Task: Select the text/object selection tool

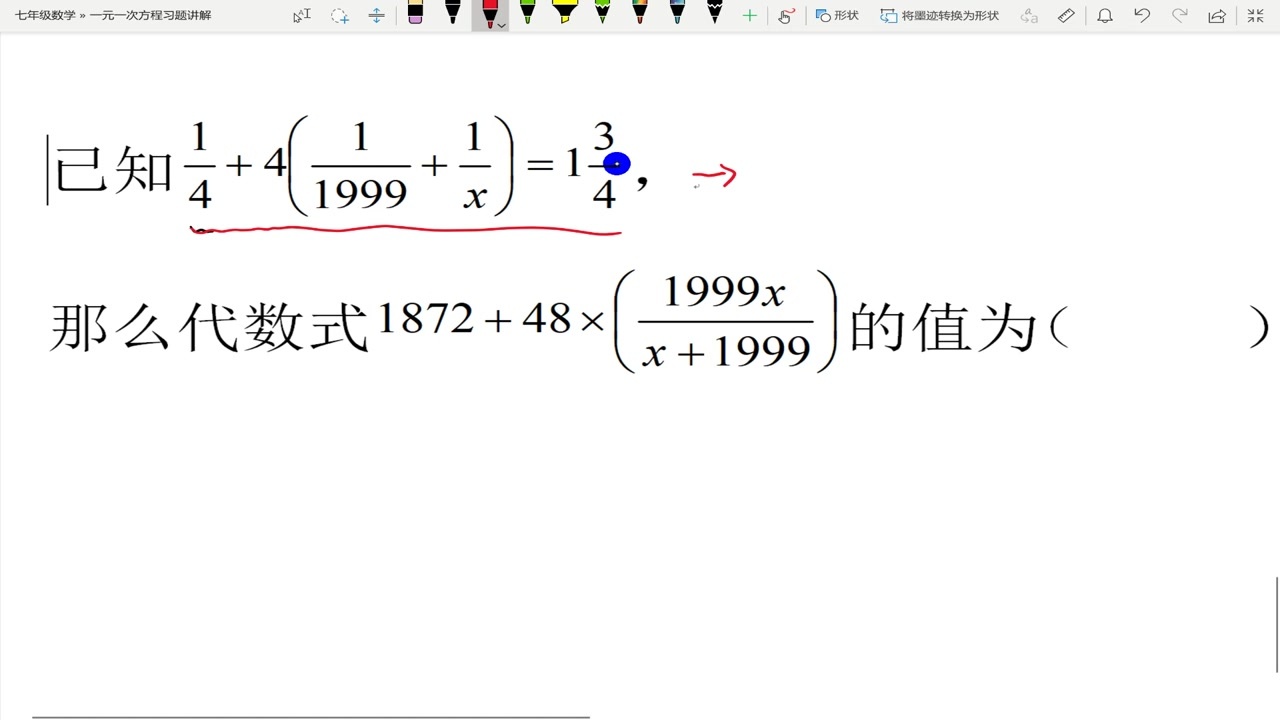Action: pyautogui.click(x=302, y=15)
